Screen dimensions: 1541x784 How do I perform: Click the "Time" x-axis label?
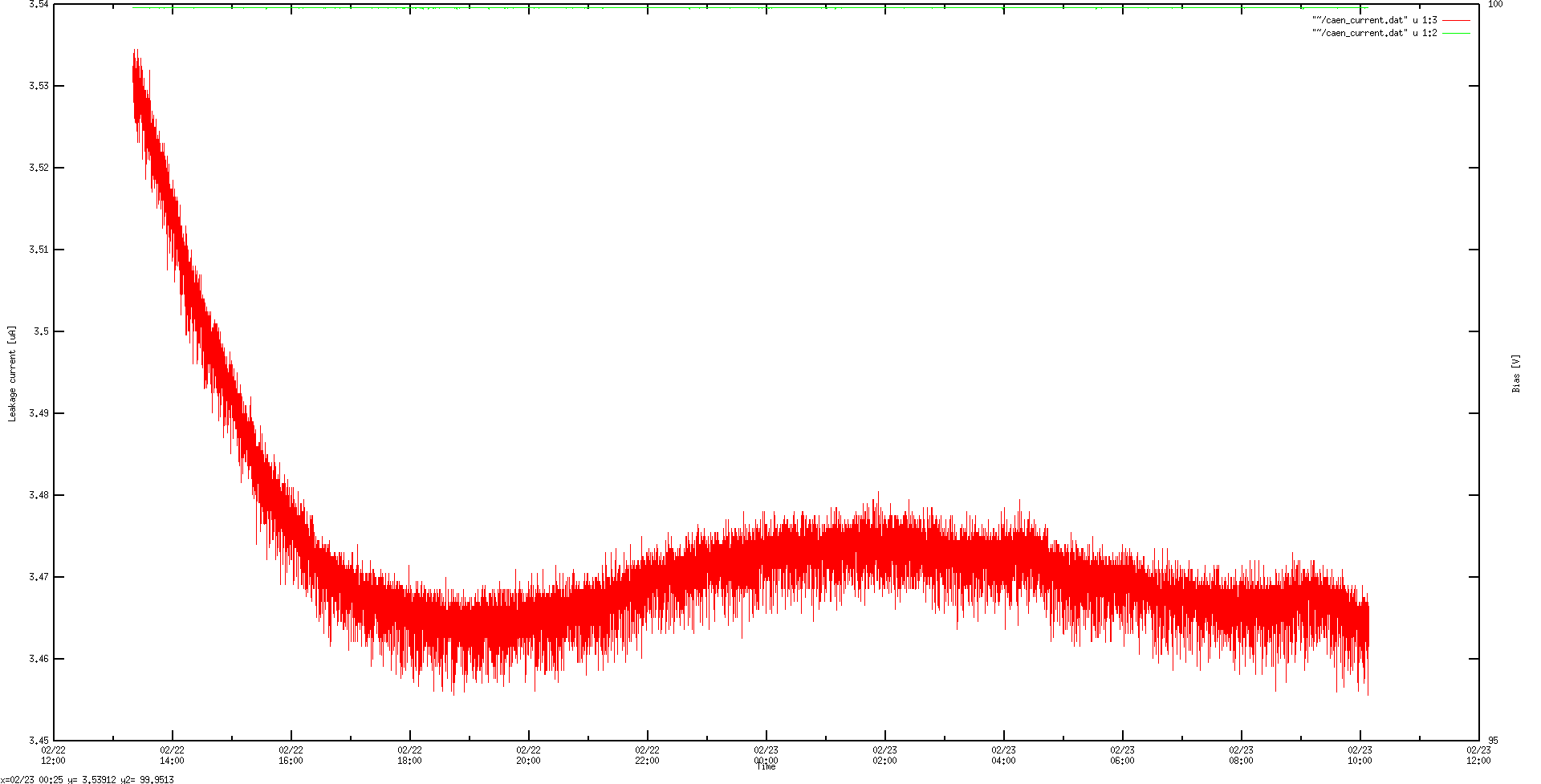tap(766, 767)
